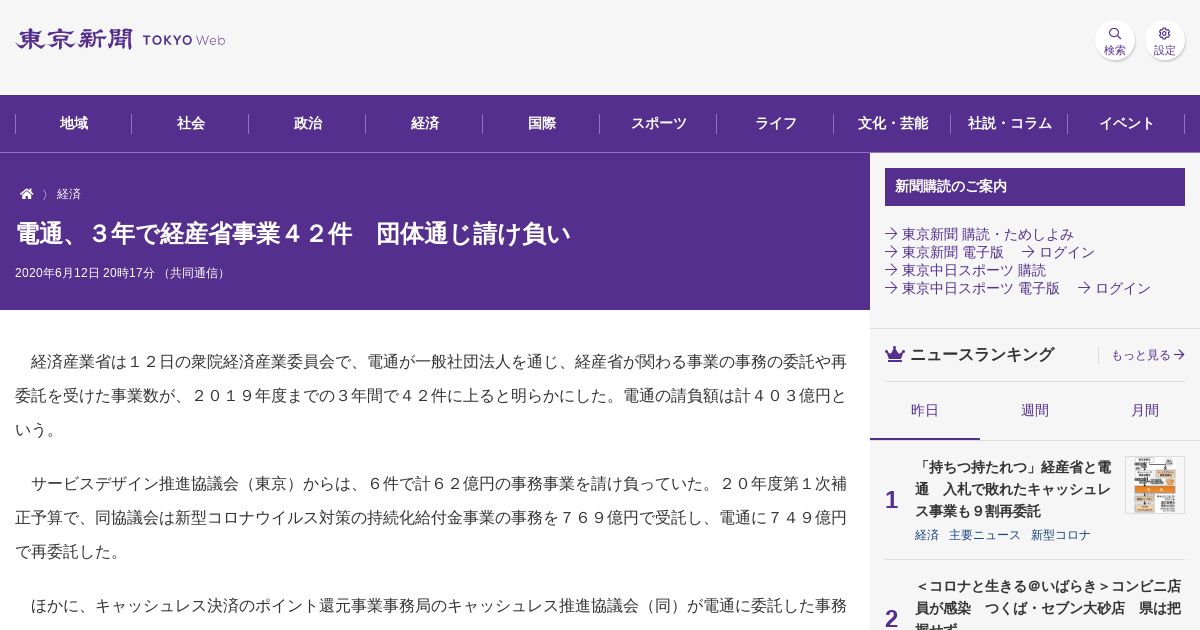Click 主要ニュース tag under ranking article 1
The height and width of the screenshot is (630, 1200).
point(985,535)
